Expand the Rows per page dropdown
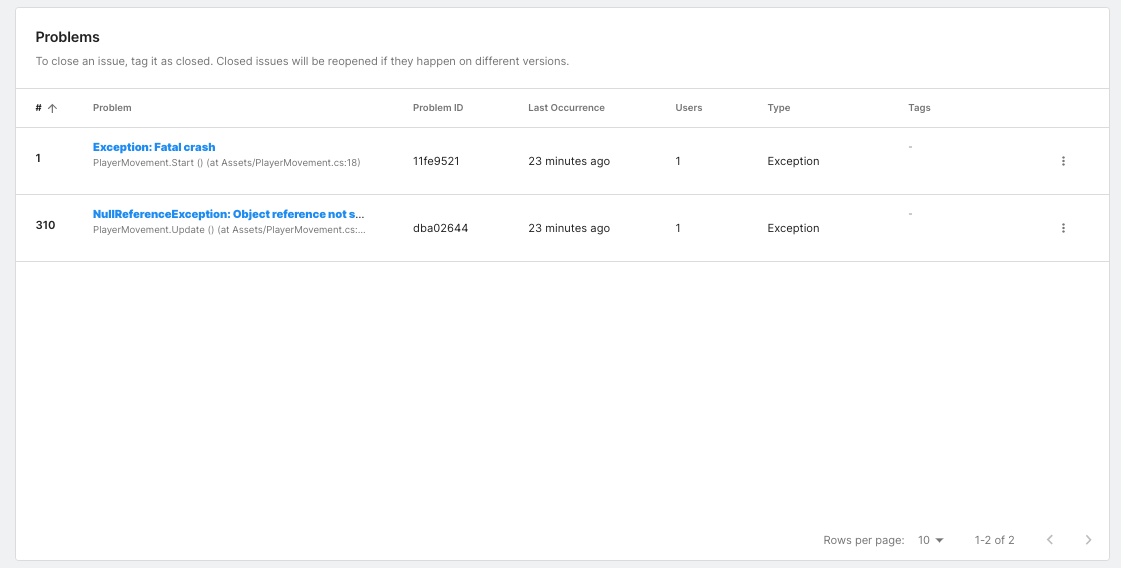The image size is (1121, 568). click(x=930, y=540)
